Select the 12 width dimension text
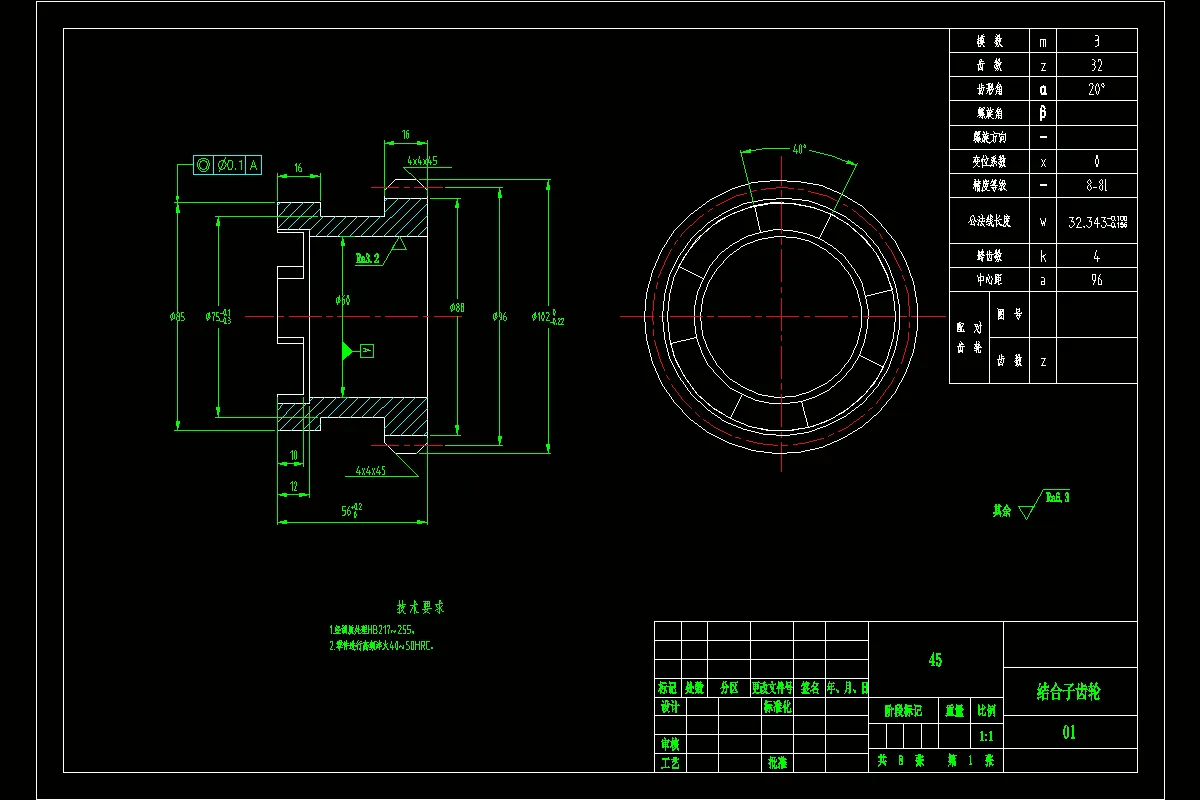Viewport: 1200px width, 800px height. click(x=293, y=486)
